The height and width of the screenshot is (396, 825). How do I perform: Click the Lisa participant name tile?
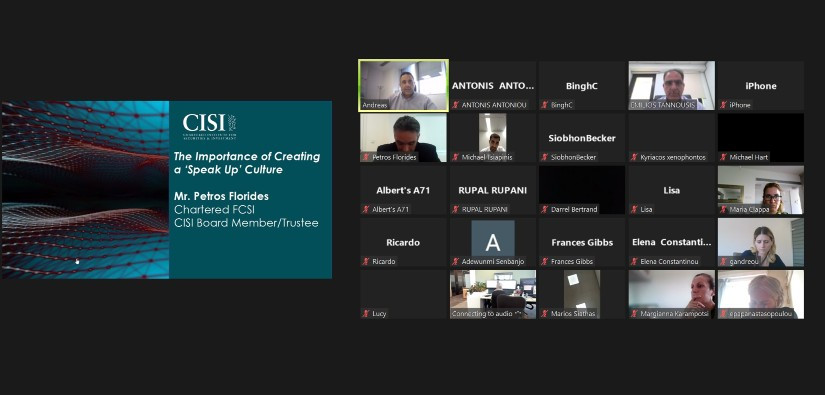coord(671,190)
